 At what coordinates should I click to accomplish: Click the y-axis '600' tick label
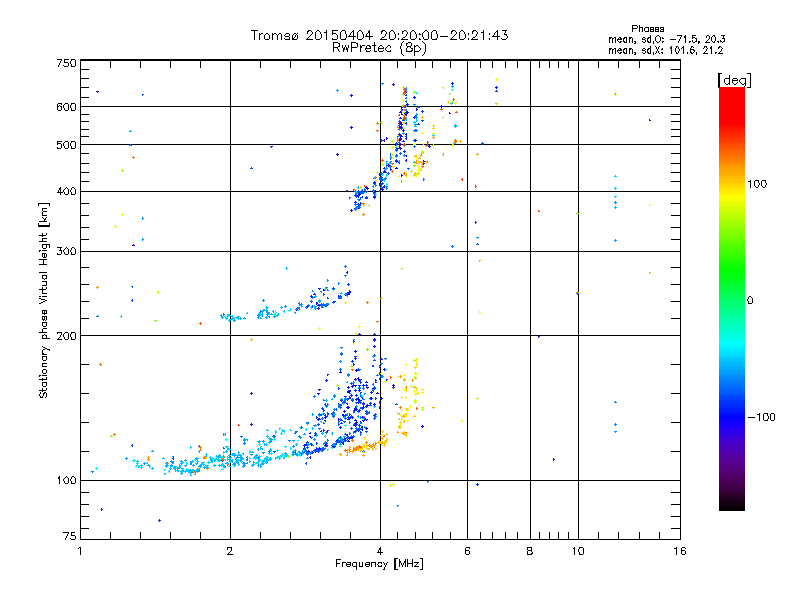click(x=67, y=107)
